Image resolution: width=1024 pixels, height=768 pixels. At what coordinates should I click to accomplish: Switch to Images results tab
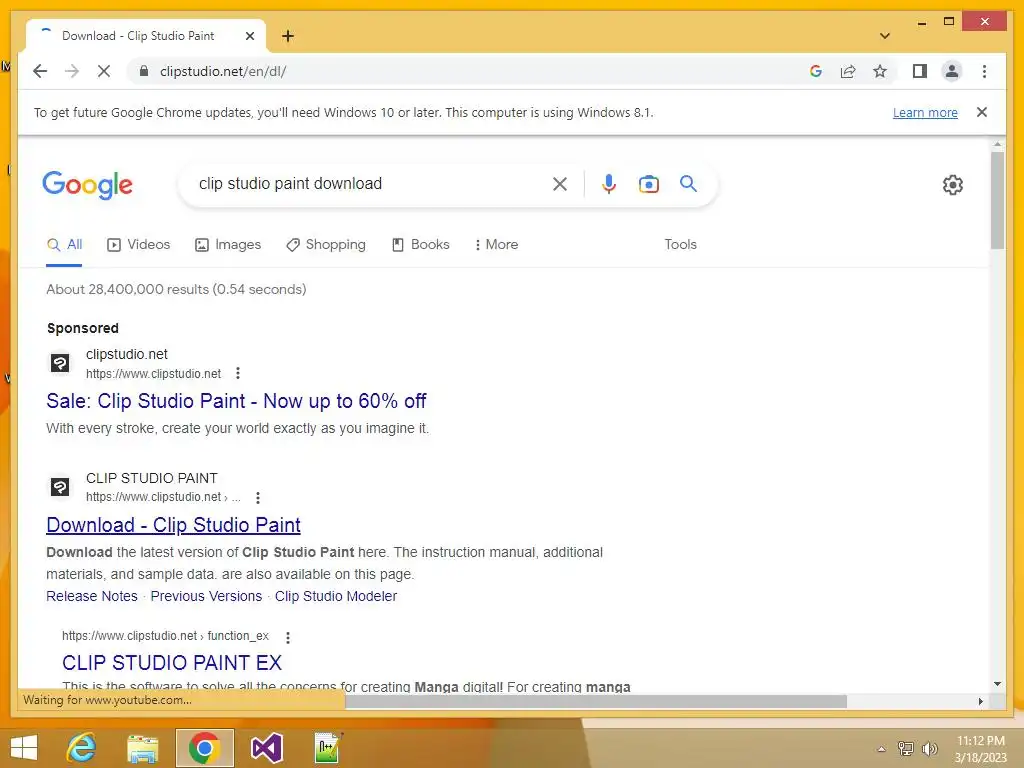[228, 245]
